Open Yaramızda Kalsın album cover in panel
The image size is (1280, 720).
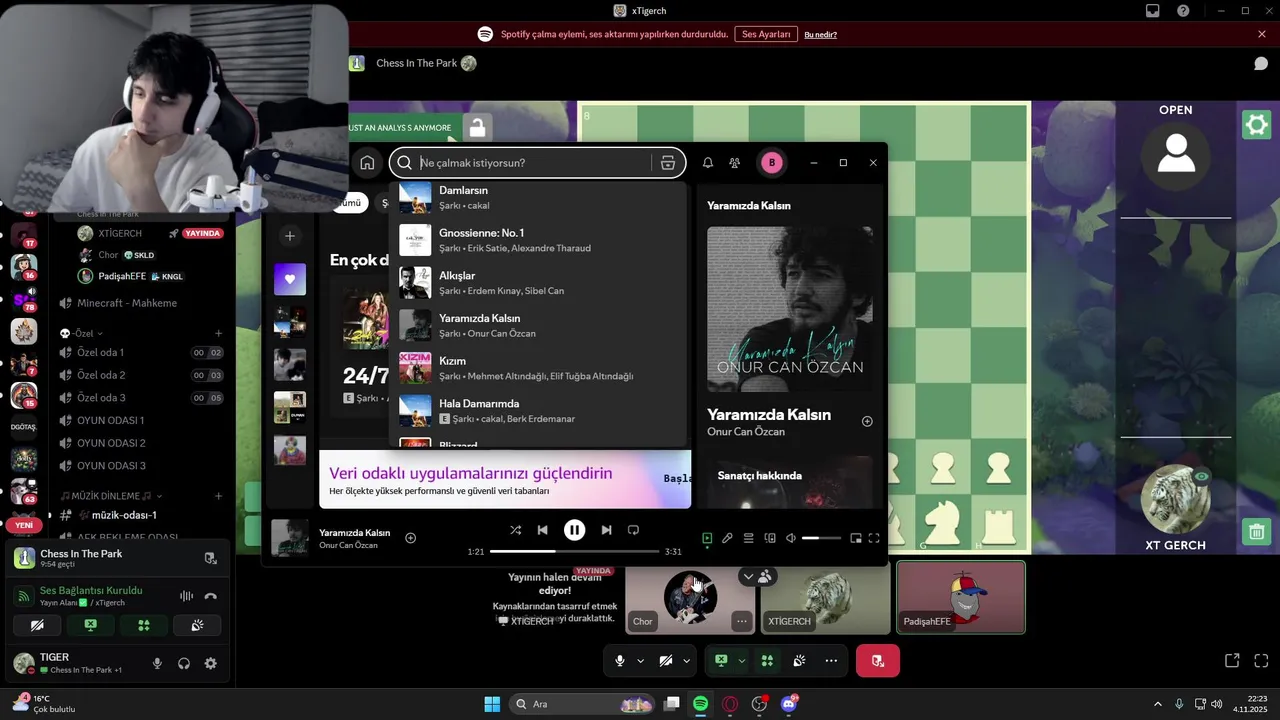point(790,309)
